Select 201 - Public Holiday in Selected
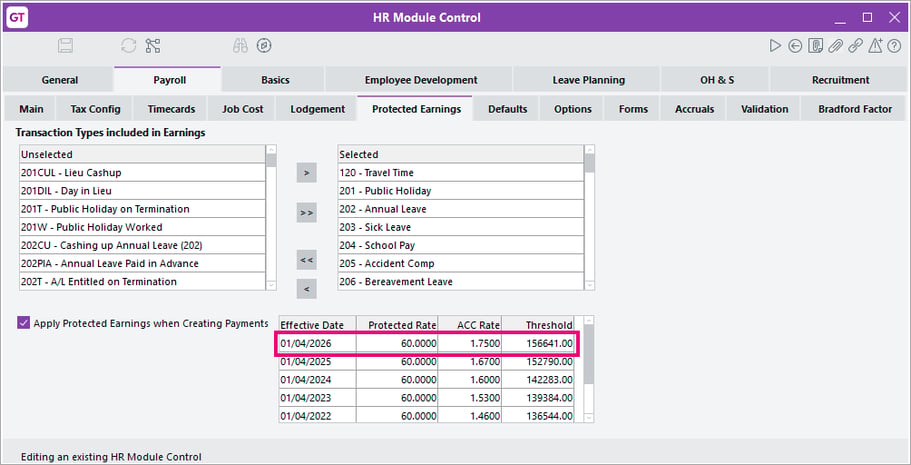 point(461,191)
